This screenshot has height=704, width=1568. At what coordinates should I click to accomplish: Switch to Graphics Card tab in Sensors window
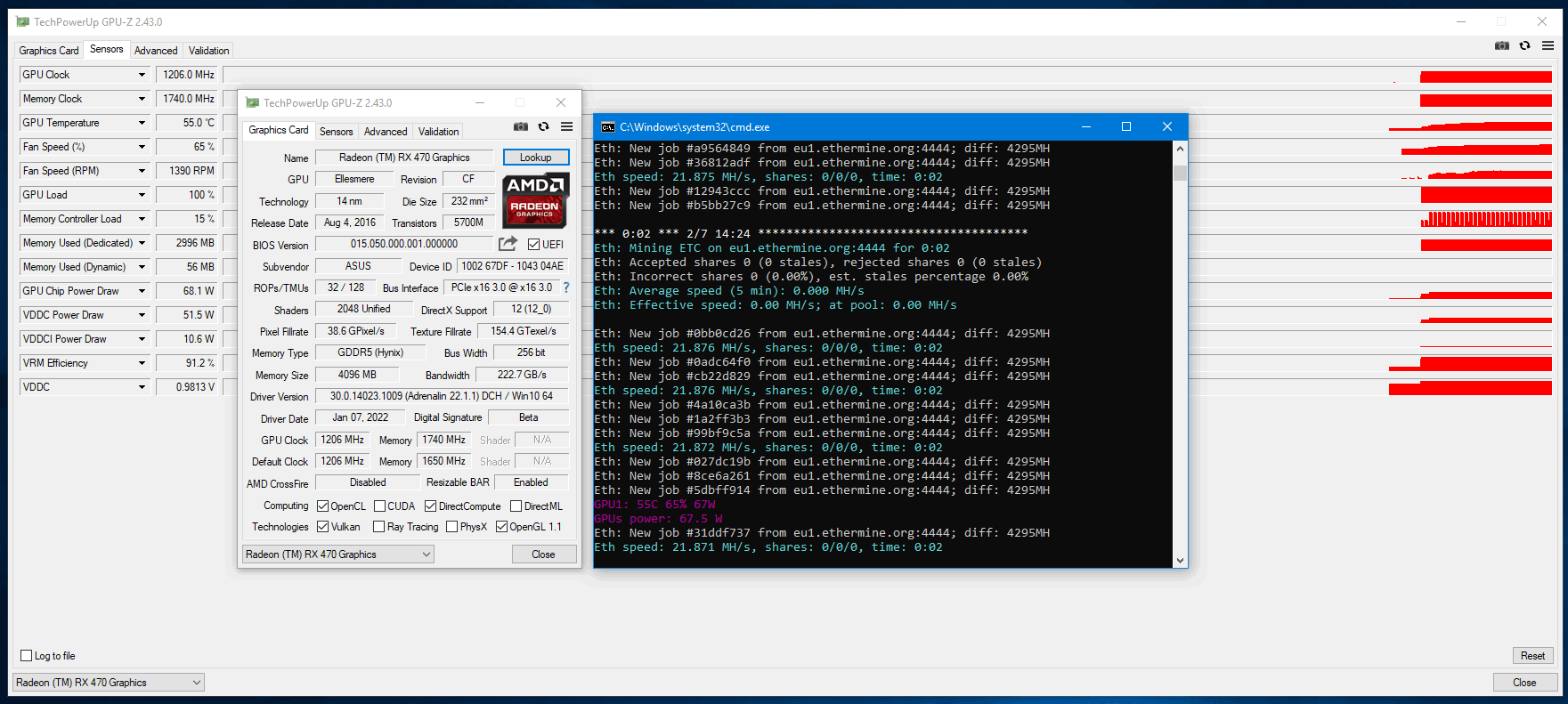coord(49,51)
